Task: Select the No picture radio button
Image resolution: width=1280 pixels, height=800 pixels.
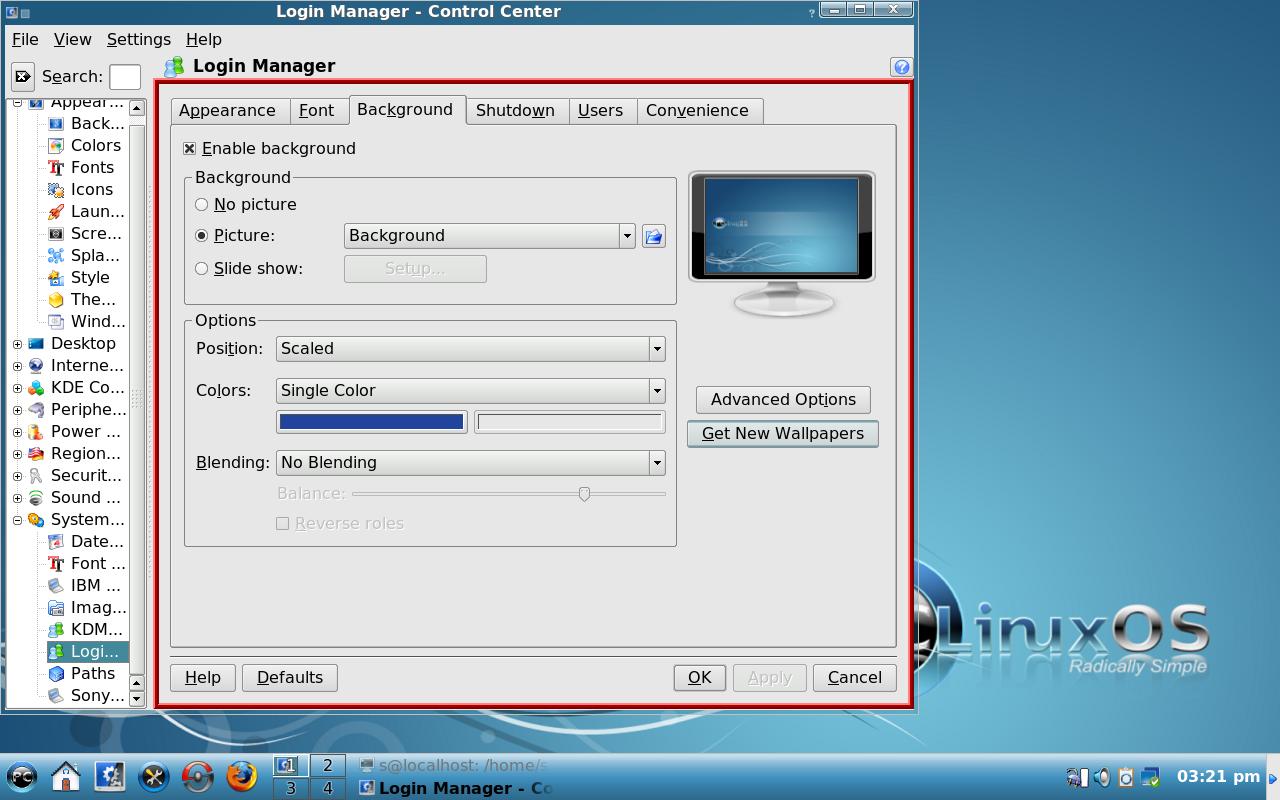Action: click(202, 204)
